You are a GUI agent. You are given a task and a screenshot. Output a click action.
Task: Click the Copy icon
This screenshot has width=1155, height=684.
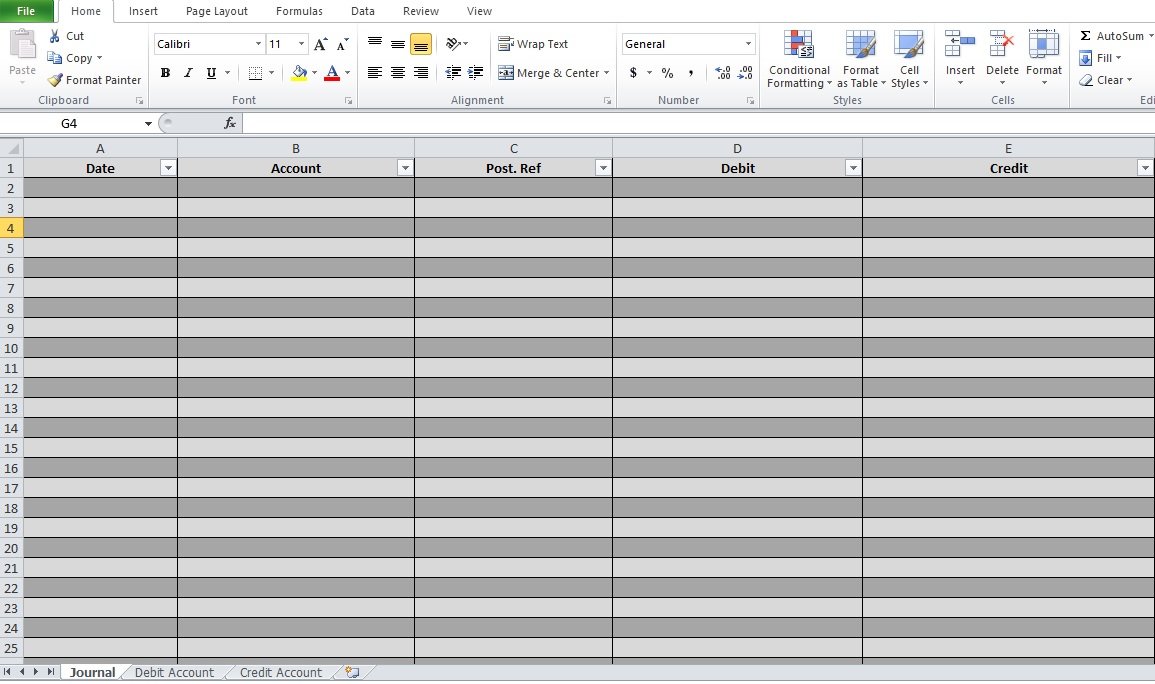[55, 58]
